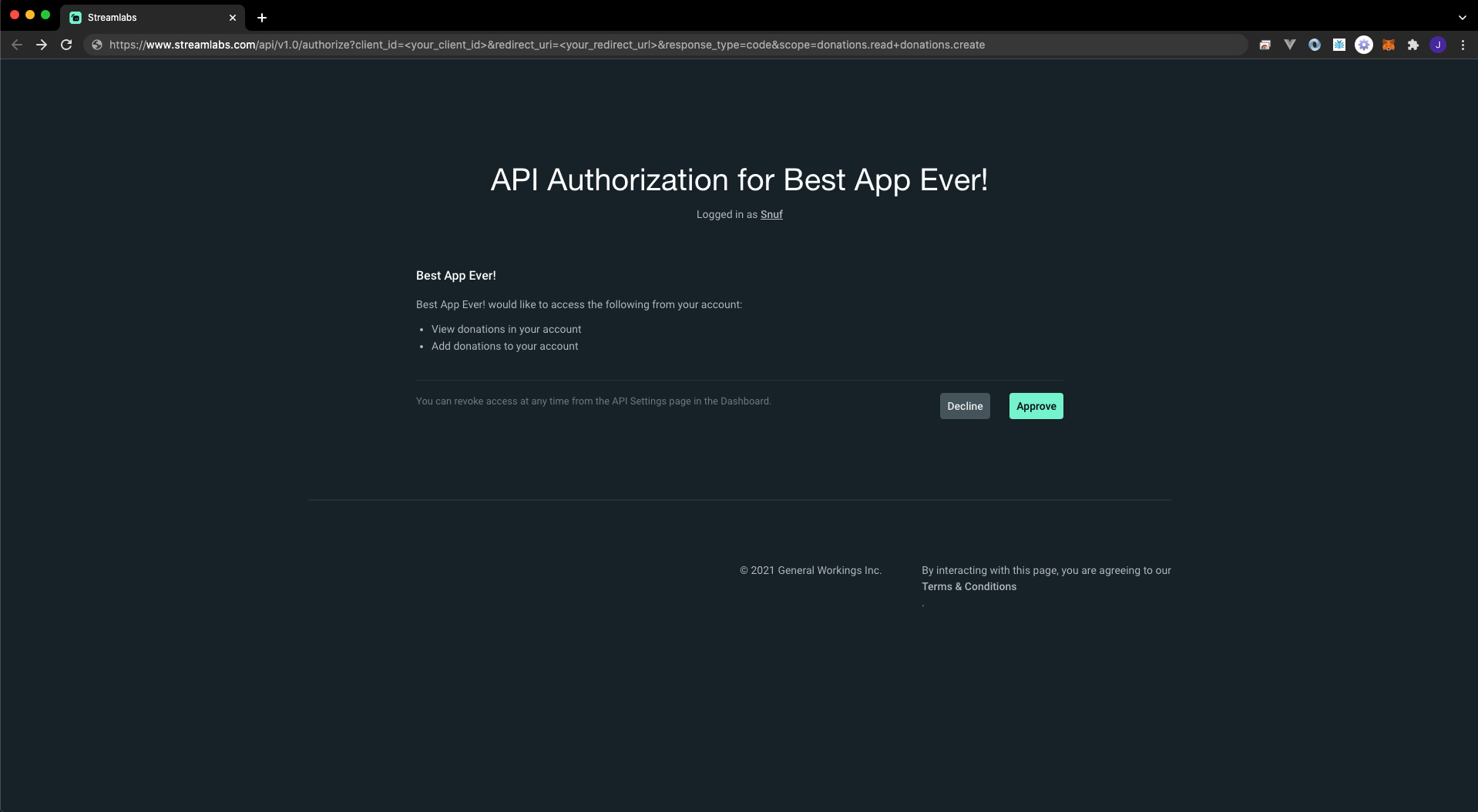Click the API Authorization page title
Viewport: 1478px width, 812px height.
click(x=739, y=180)
